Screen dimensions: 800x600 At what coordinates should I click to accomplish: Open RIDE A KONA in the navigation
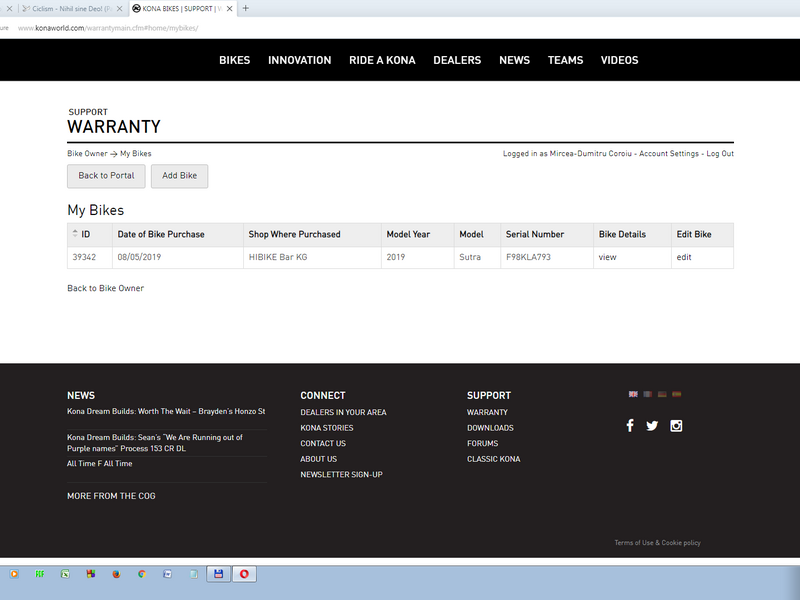tap(382, 60)
